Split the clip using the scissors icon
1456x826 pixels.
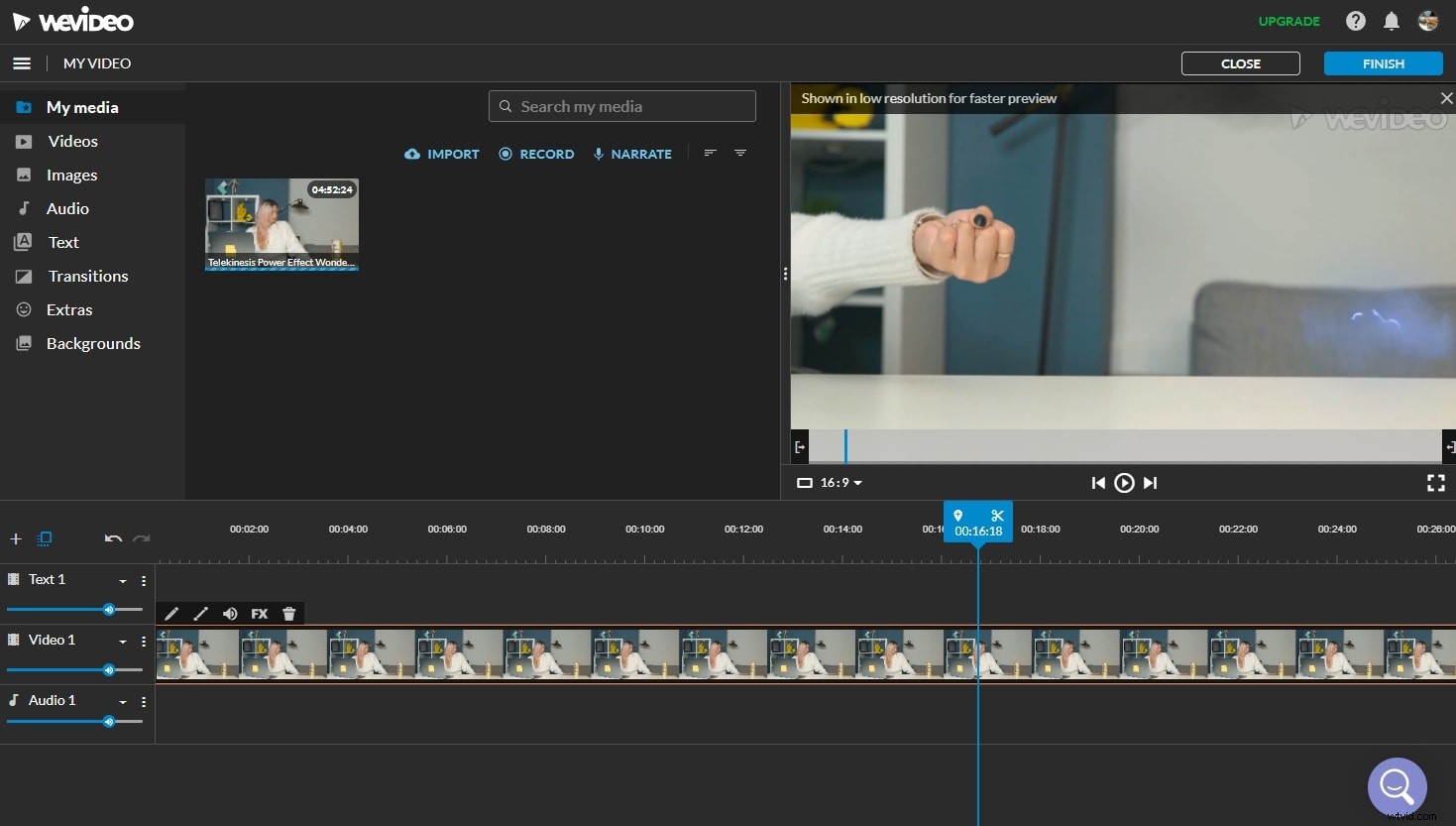997,515
